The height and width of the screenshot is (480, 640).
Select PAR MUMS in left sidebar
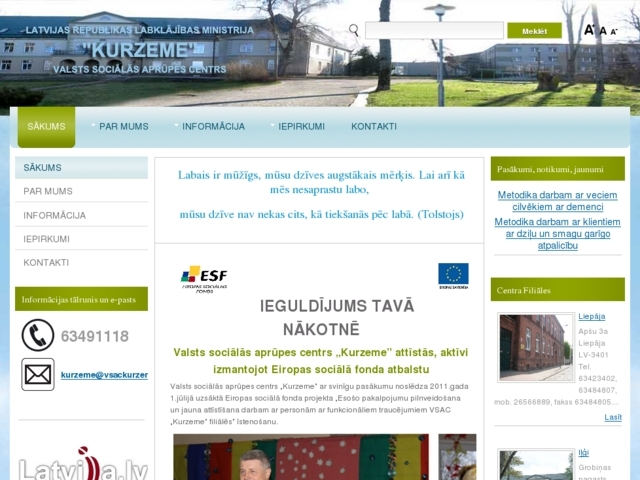click(x=81, y=191)
